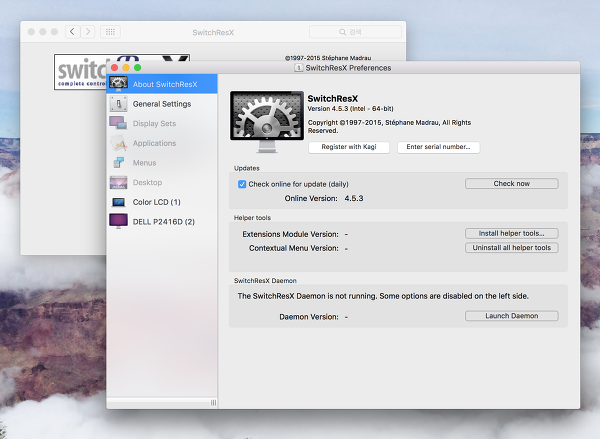Select About SwitchResX in sidebar
This screenshot has width=600, height=439.
tap(162, 84)
